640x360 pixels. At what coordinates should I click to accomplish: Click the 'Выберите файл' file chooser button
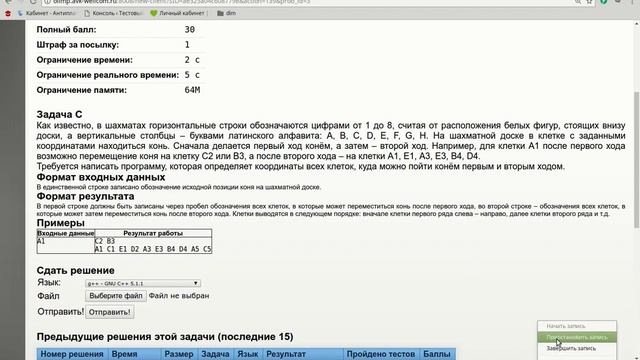click(x=116, y=296)
